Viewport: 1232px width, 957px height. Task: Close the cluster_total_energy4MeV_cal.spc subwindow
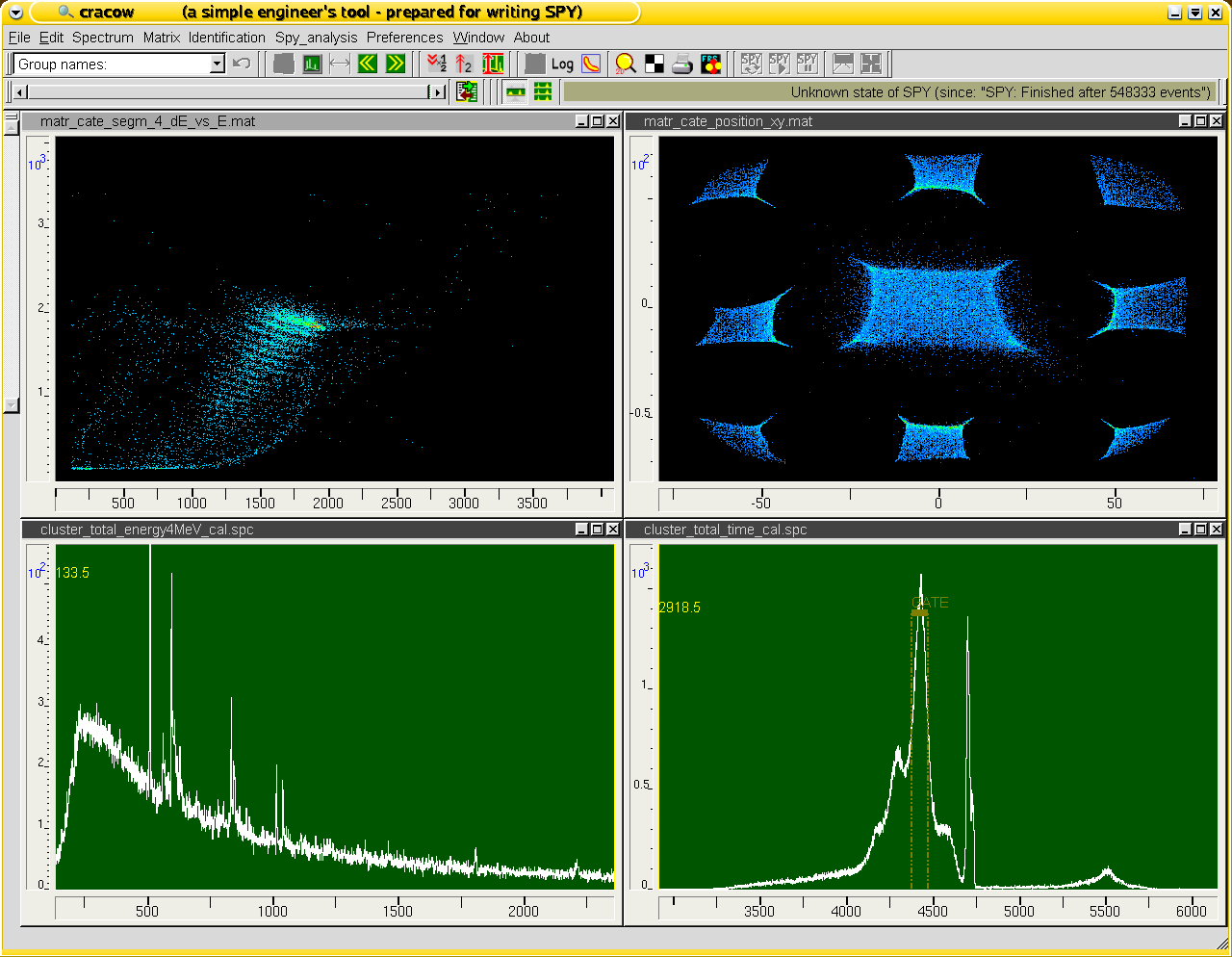pyautogui.click(x=612, y=530)
